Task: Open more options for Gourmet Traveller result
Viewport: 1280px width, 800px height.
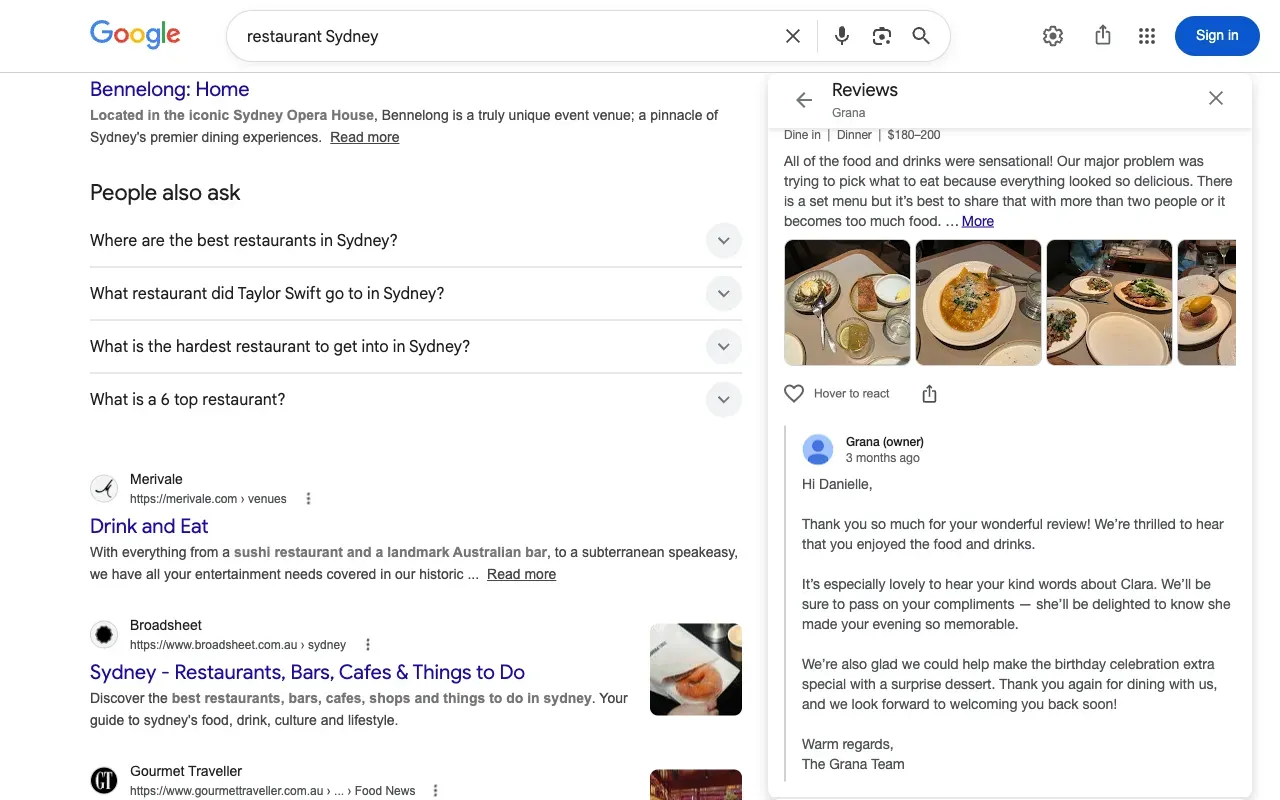Action: (435, 791)
